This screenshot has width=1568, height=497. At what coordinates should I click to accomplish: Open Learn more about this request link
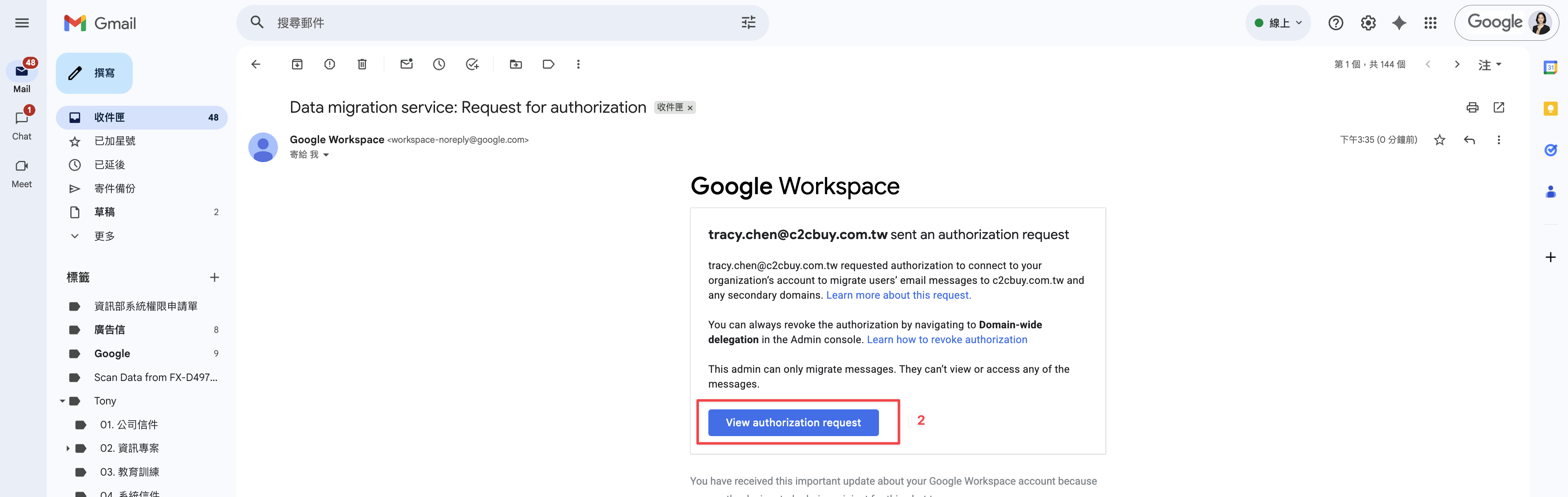898,295
